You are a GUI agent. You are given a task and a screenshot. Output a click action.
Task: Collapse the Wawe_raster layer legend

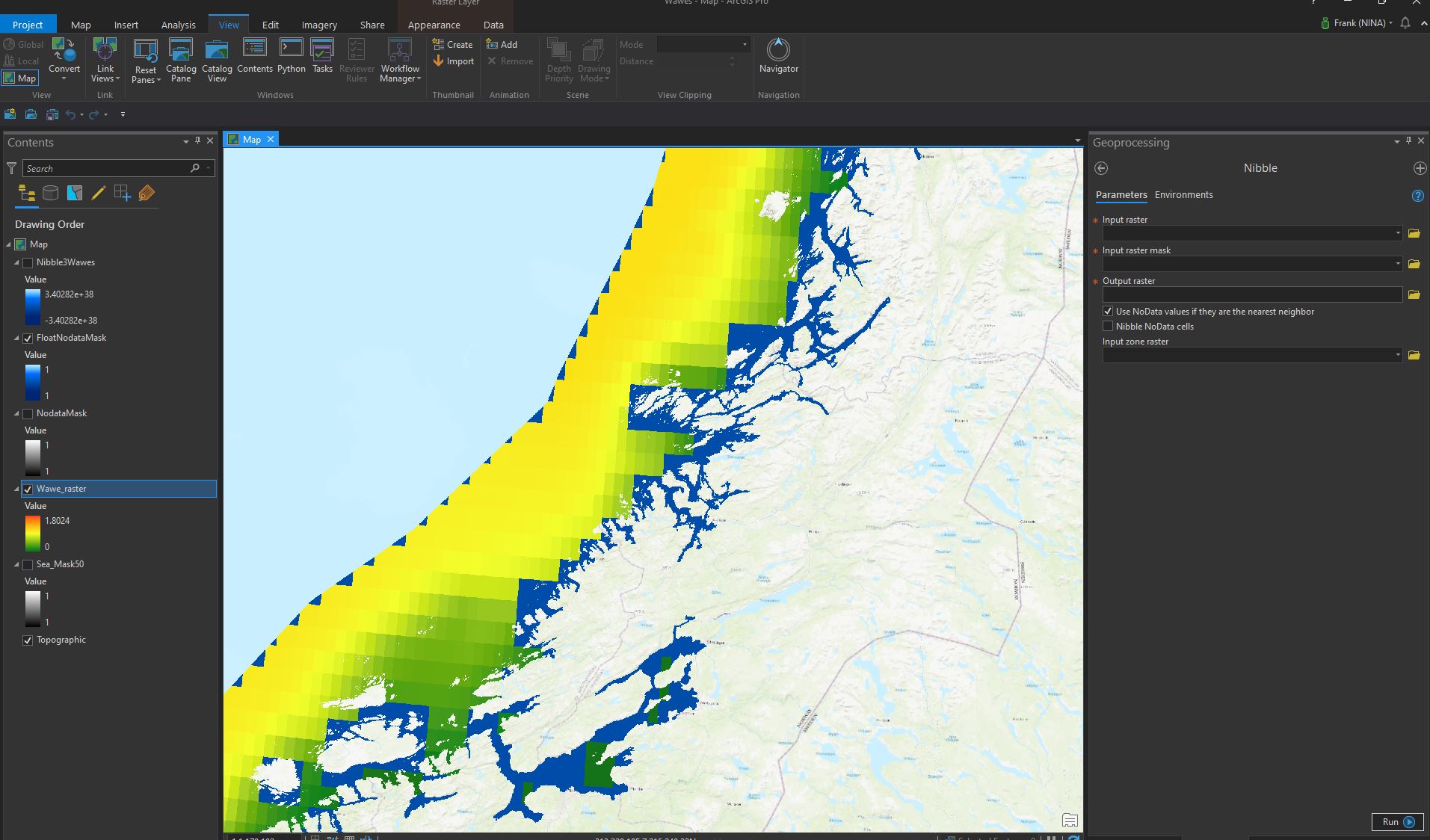16,490
